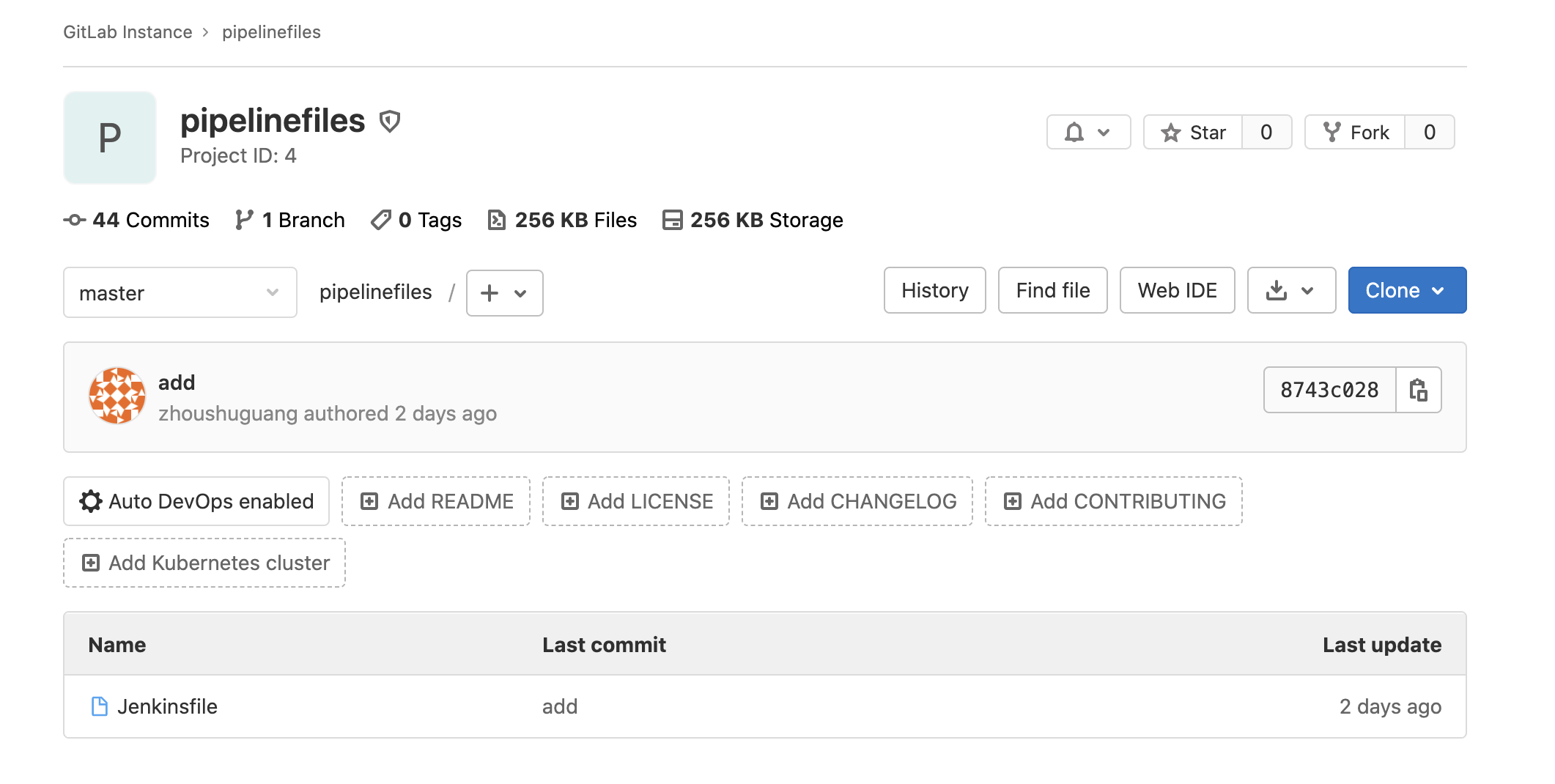Click the plus add-file dropdown button

point(504,293)
